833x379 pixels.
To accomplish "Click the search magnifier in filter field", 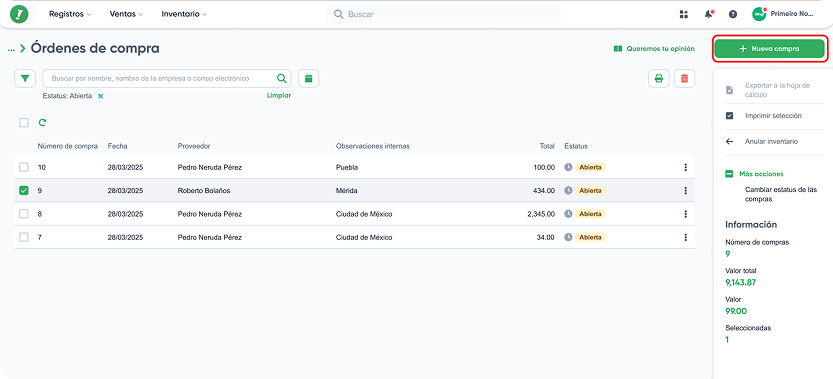I will click(x=282, y=79).
